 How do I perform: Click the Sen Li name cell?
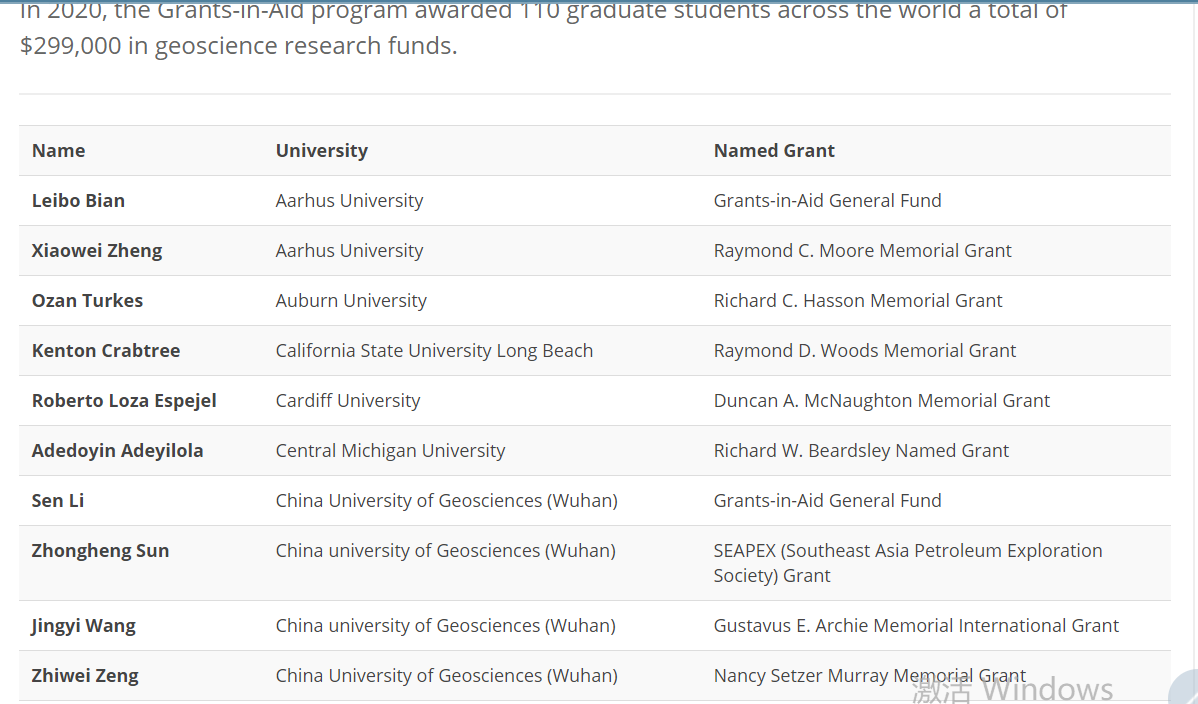coord(58,501)
